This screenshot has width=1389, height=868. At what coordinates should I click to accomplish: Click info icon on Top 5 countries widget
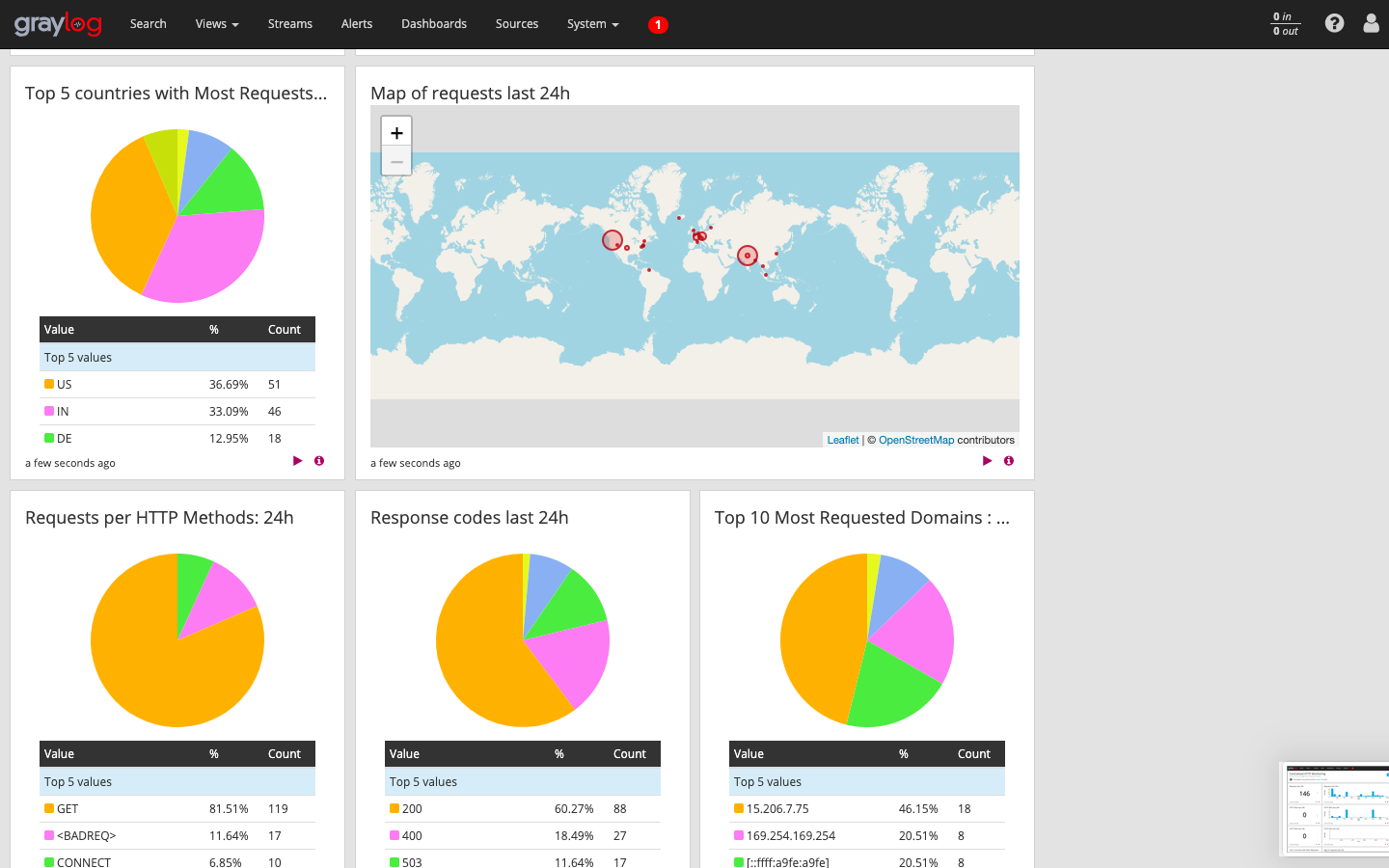click(319, 461)
